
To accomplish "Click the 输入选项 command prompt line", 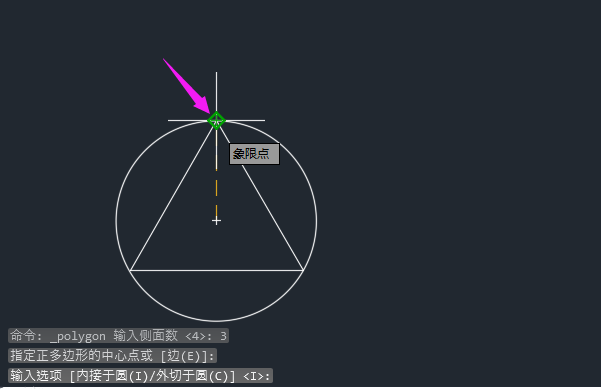I will tap(140, 376).
